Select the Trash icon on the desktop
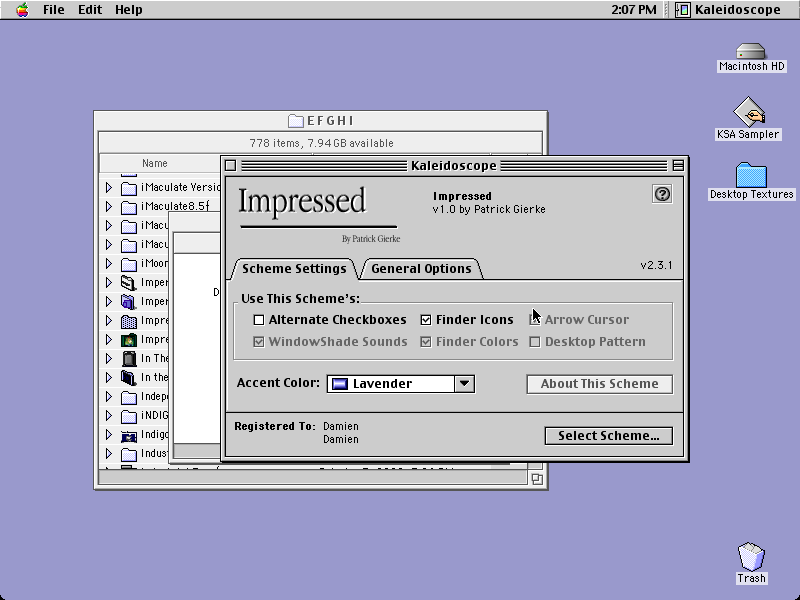The height and width of the screenshot is (600, 800). (751, 557)
